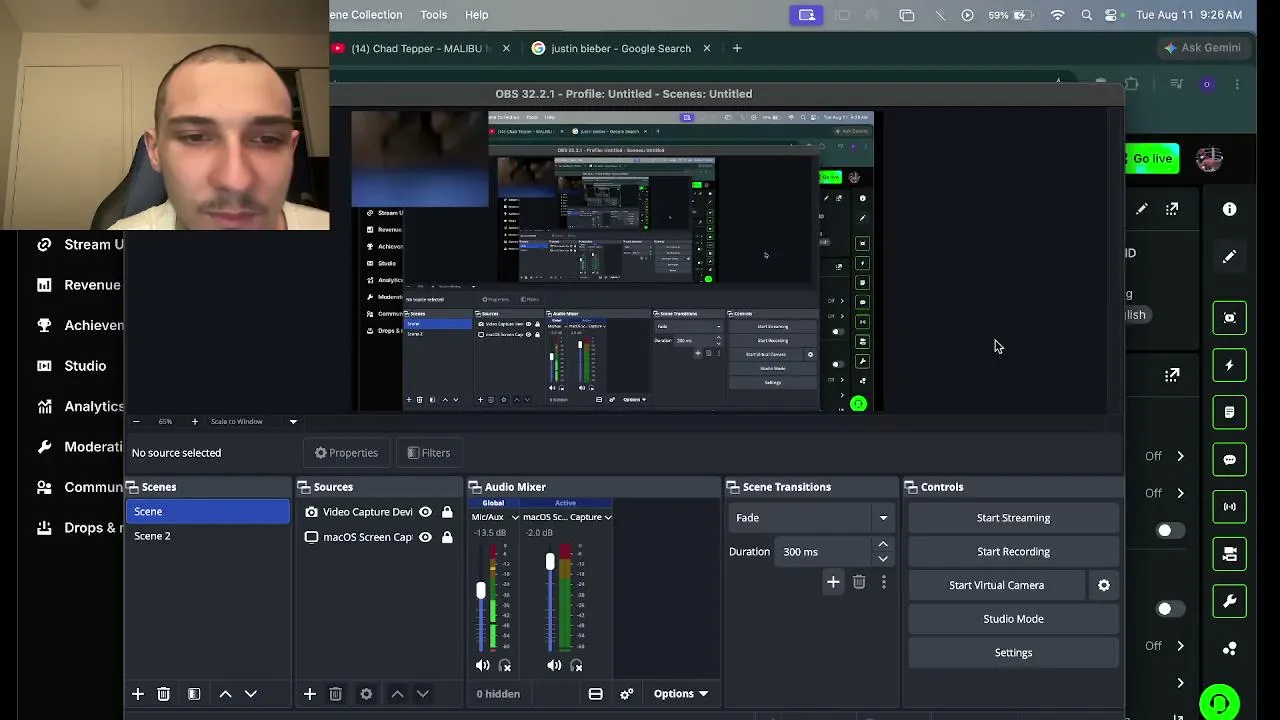Click Start Virtual Camera

(996, 585)
